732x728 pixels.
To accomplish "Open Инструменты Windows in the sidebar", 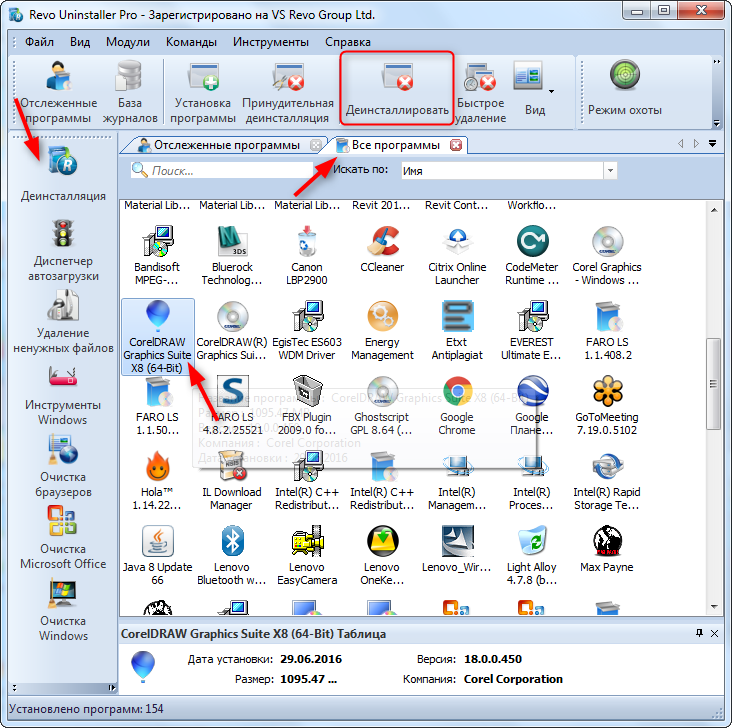I will pyautogui.click(x=63, y=395).
